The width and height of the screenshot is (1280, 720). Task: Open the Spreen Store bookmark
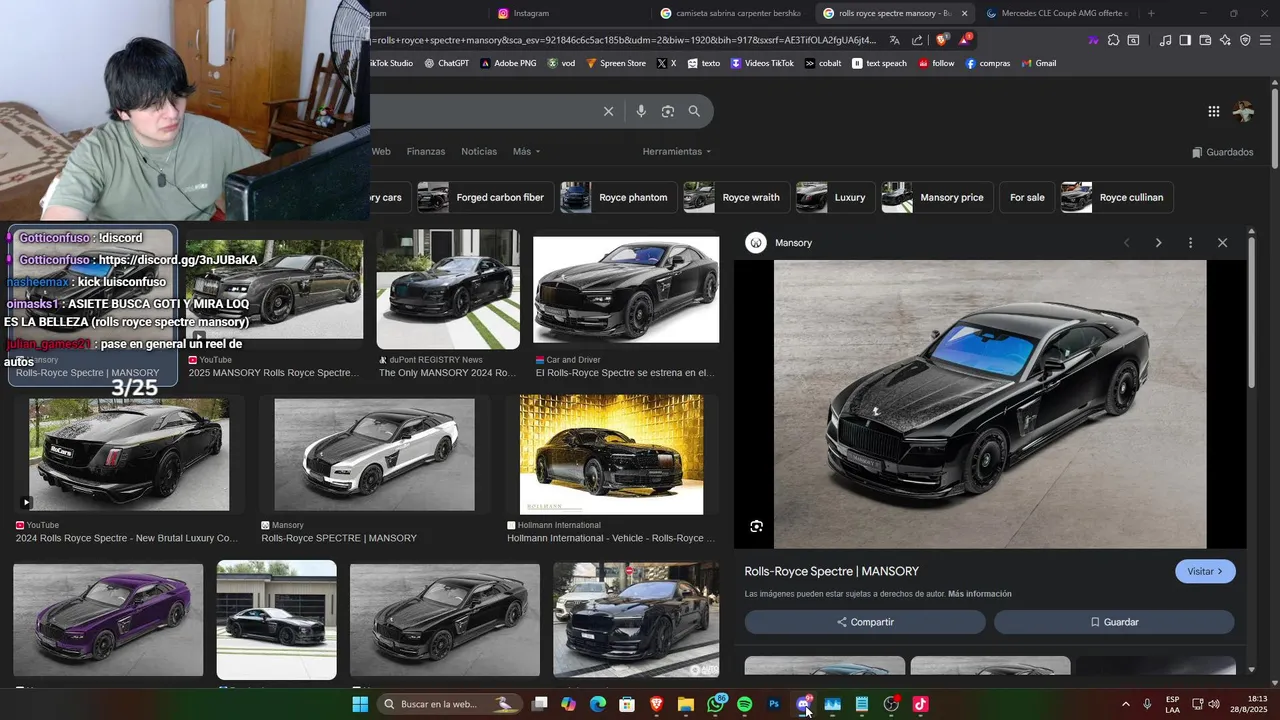tap(616, 63)
